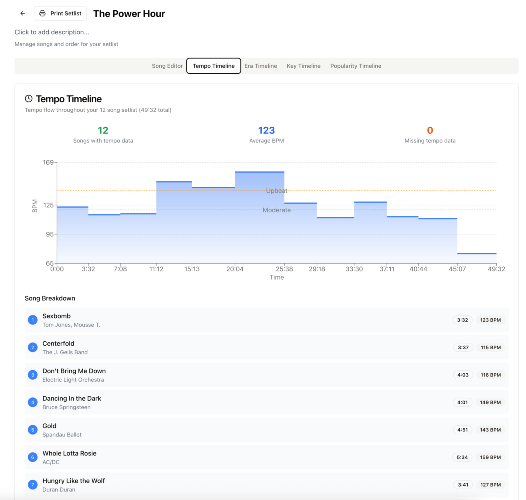Click number badge for Don't Bring Me Down
Viewport: 526px width, 500px height.
(33, 375)
